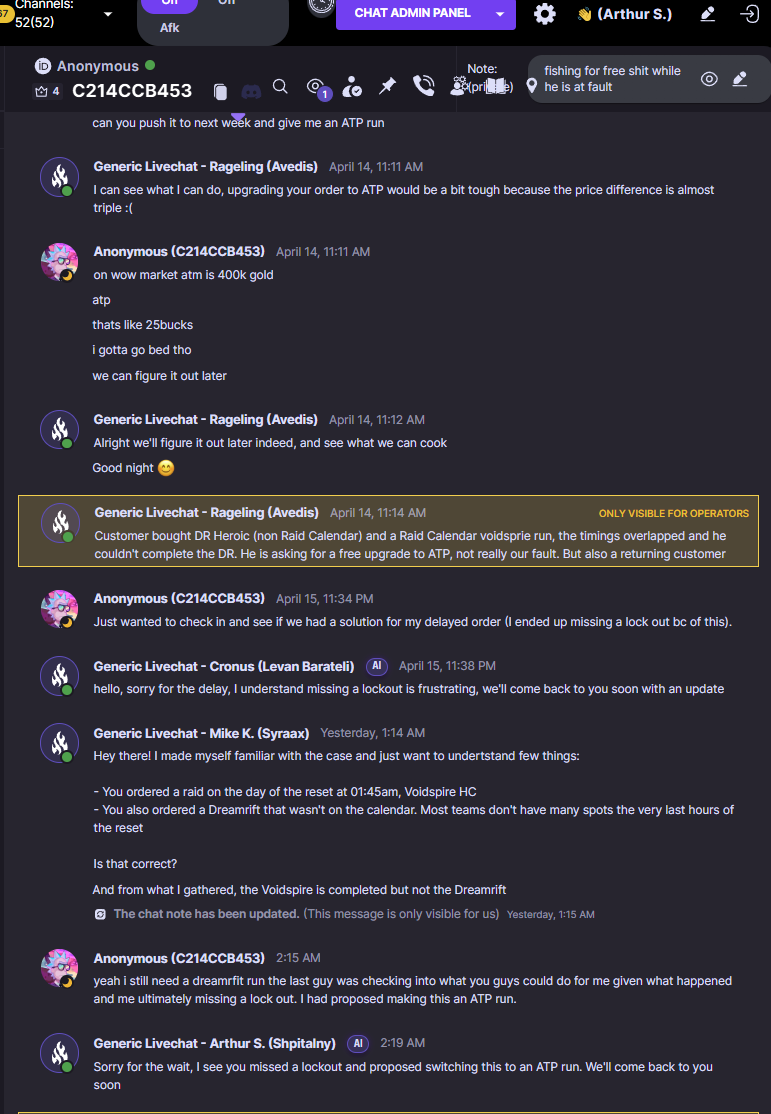Image resolution: width=771 pixels, height=1114 pixels.
Task: Select the Afk status option
Action: tap(170, 28)
